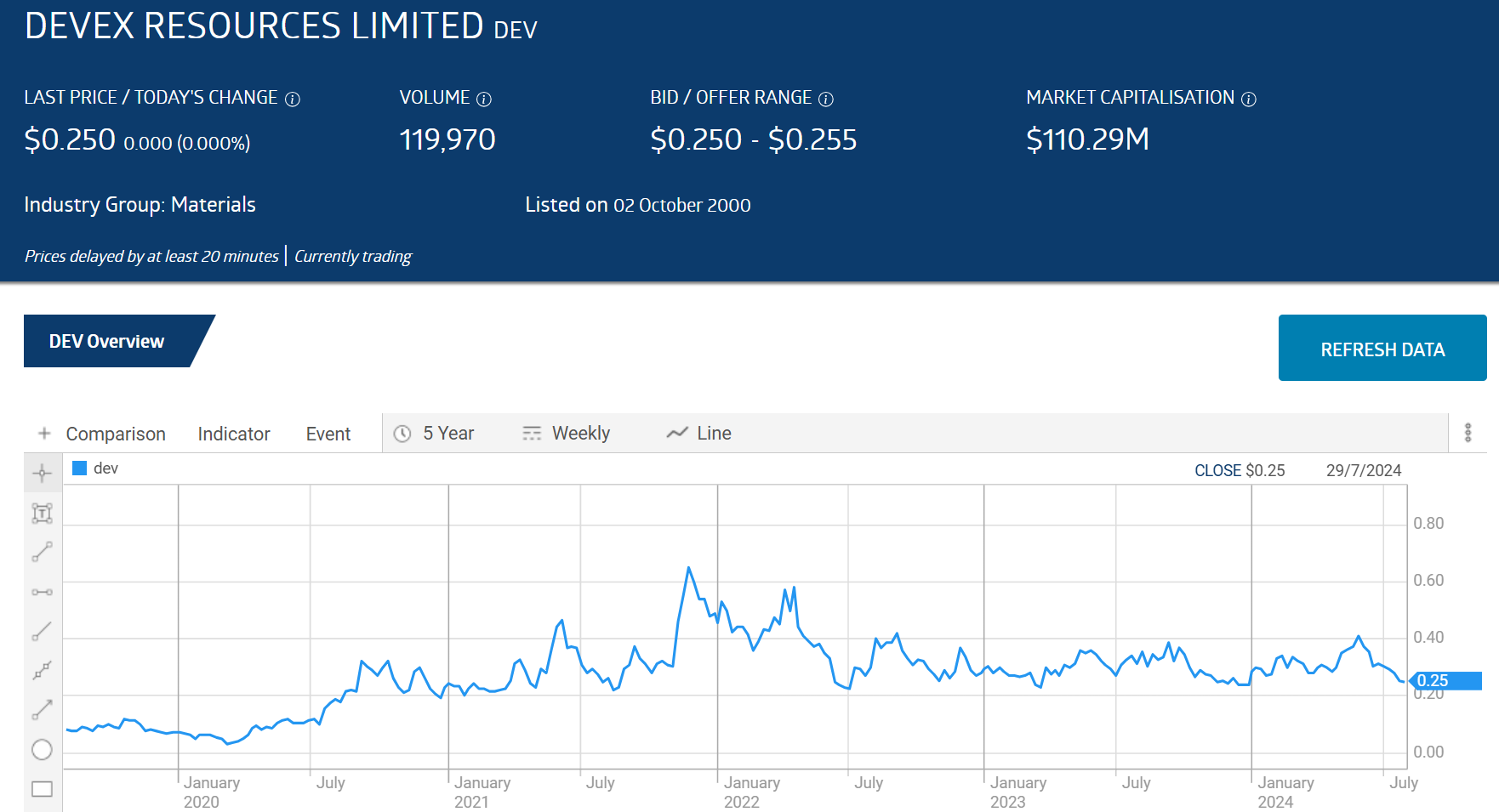The width and height of the screenshot is (1499, 812).
Task: Select the circle drawing tool
Action: tap(43, 749)
